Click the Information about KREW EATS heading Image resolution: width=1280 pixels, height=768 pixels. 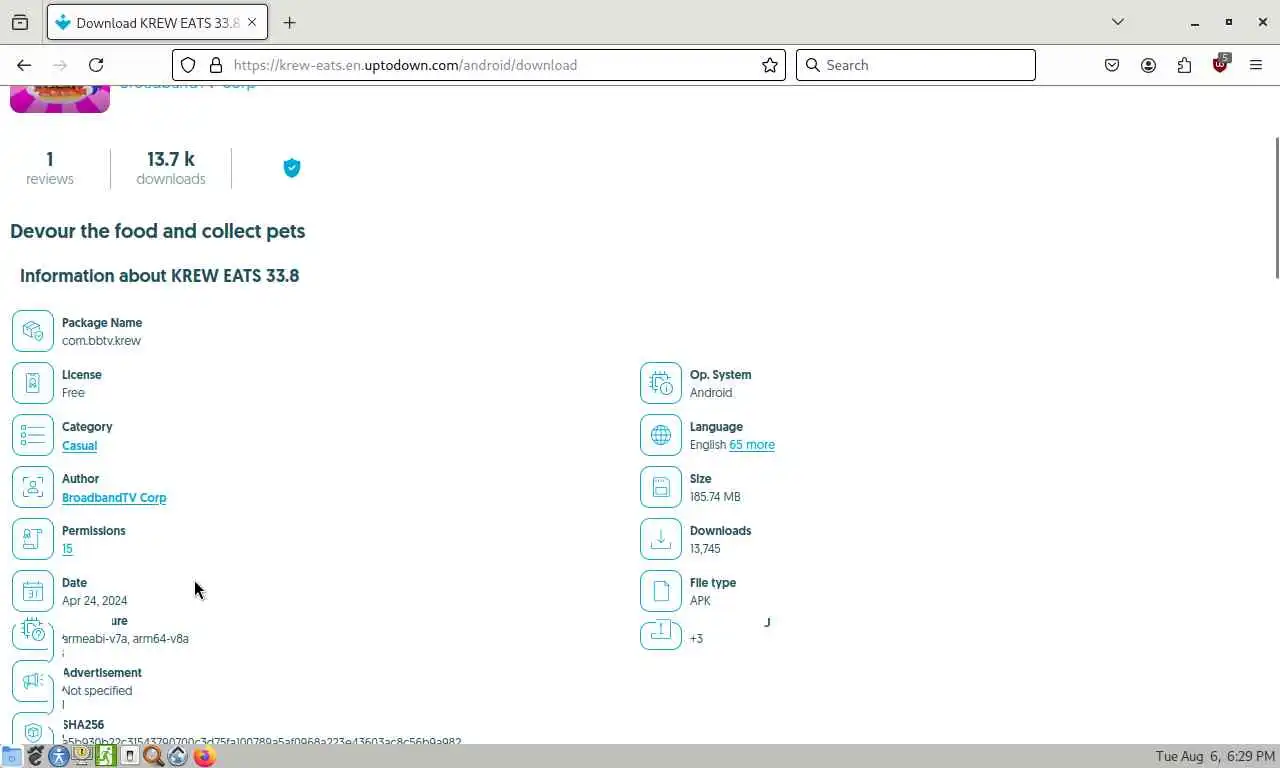160,276
